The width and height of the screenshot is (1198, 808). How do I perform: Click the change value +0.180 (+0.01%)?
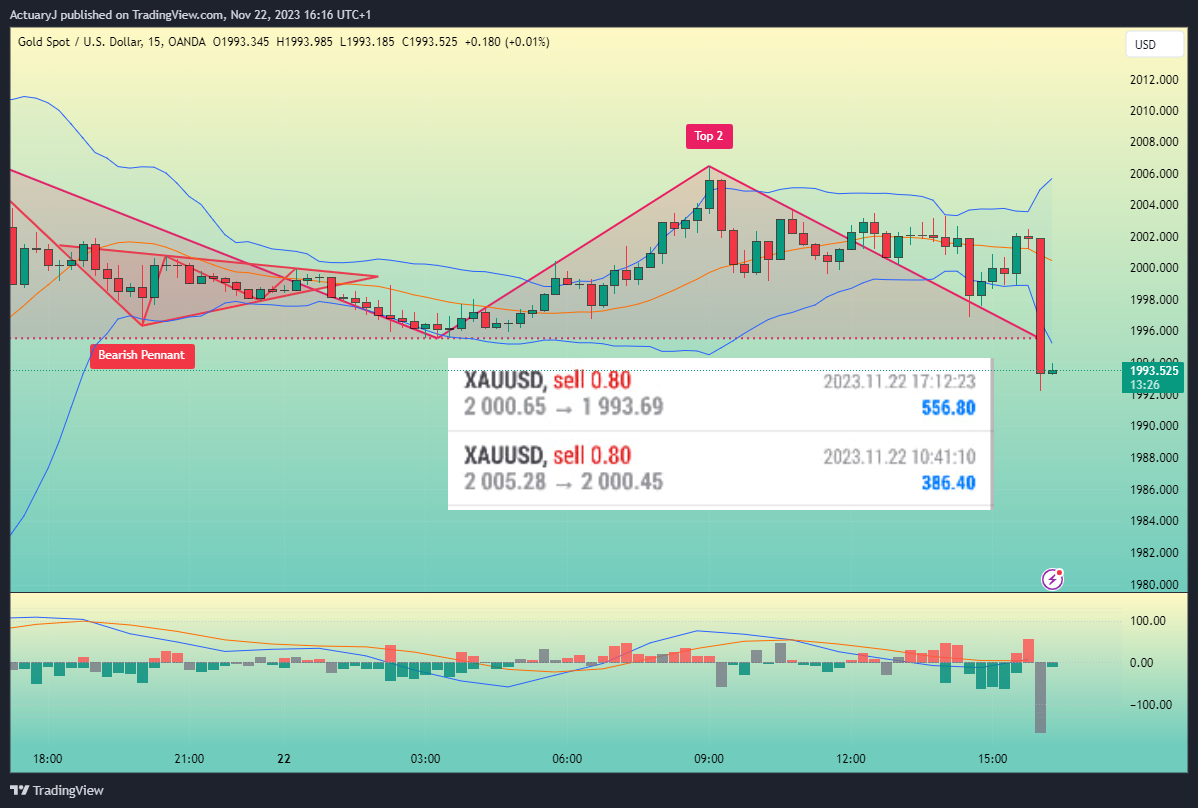pyautogui.click(x=507, y=42)
